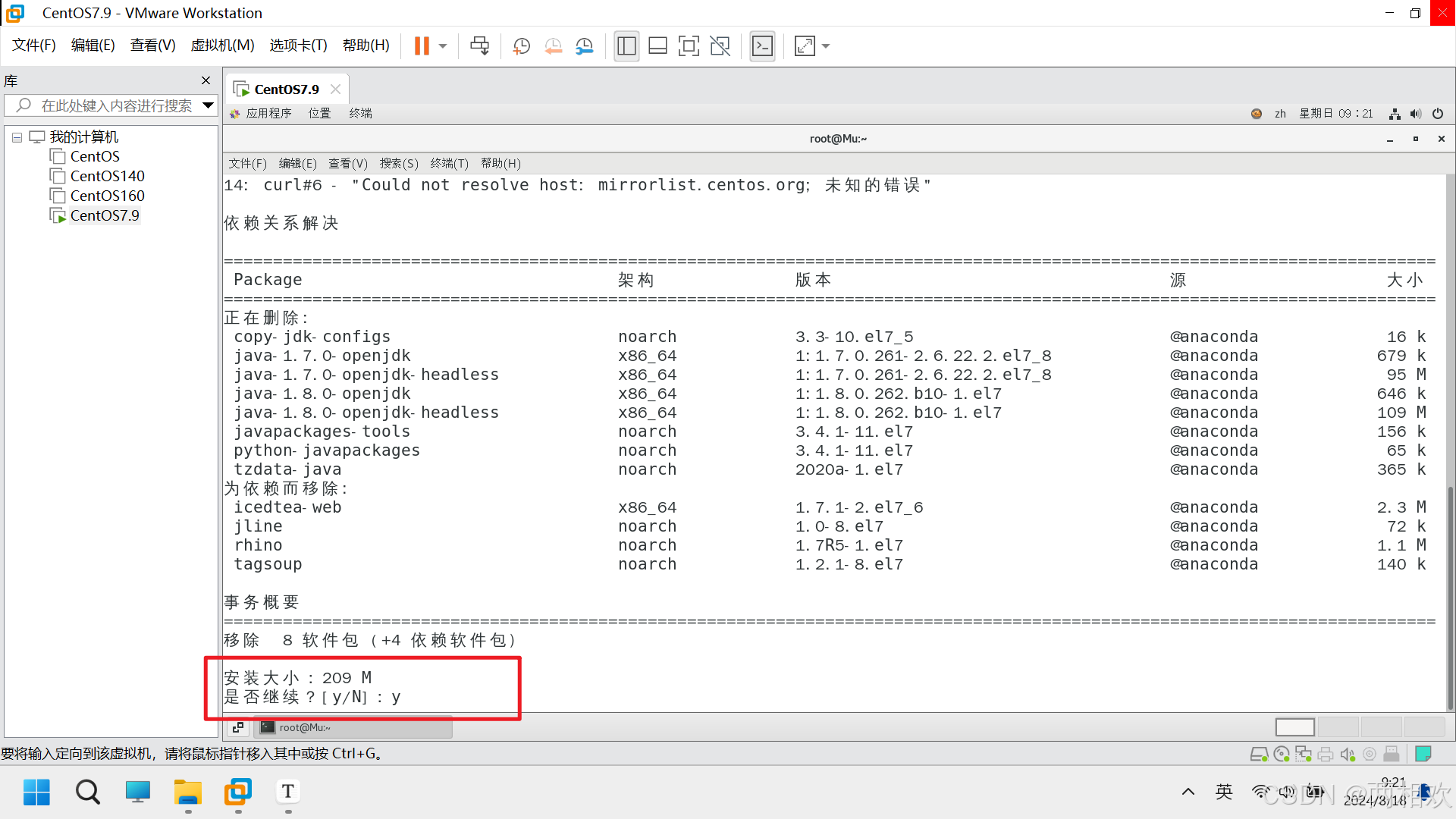The image size is (1456, 819).
Task: Click the root@Mu taskbar window button
Action: pos(353,727)
